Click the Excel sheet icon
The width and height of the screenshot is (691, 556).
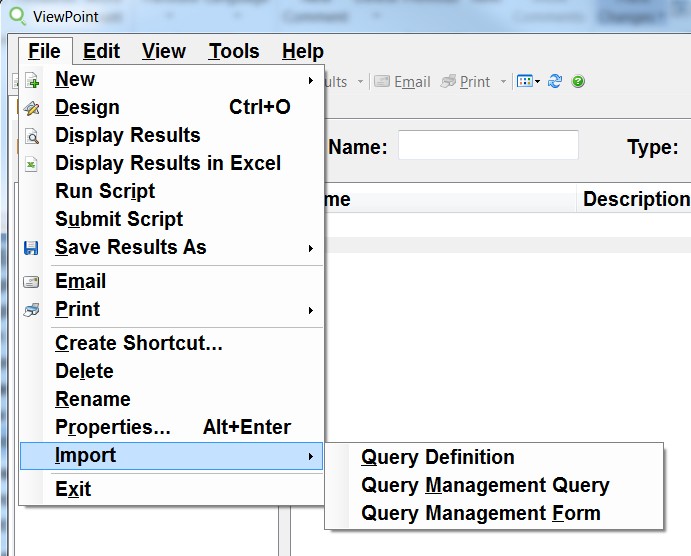pyautogui.click(x=31, y=164)
